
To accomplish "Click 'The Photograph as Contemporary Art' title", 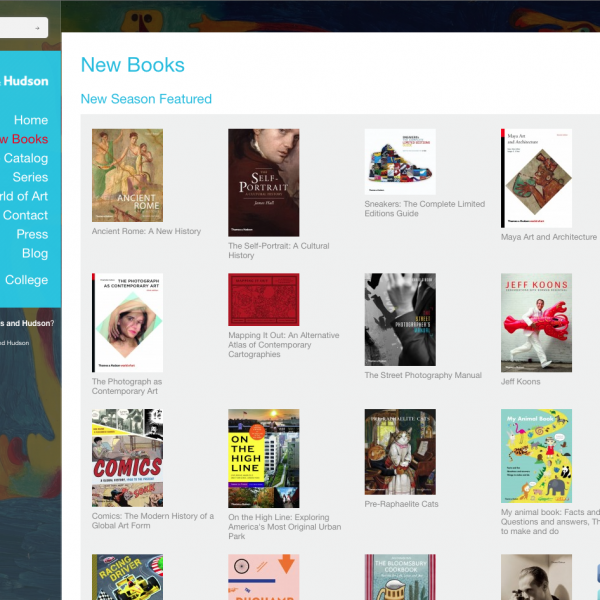I will 127,386.
